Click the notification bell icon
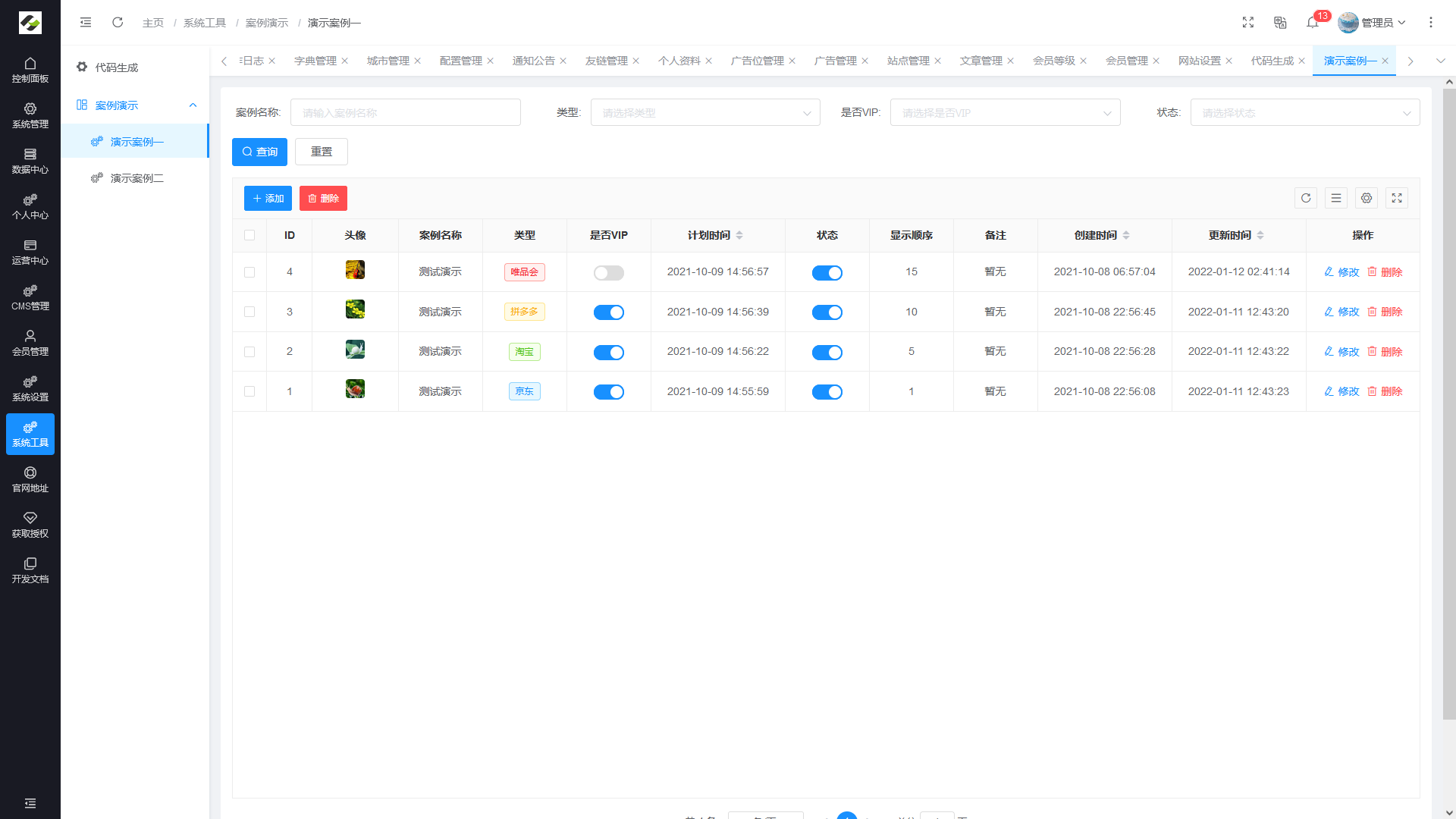Image resolution: width=1456 pixels, height=819 pixels. [x=1312, y=23]
